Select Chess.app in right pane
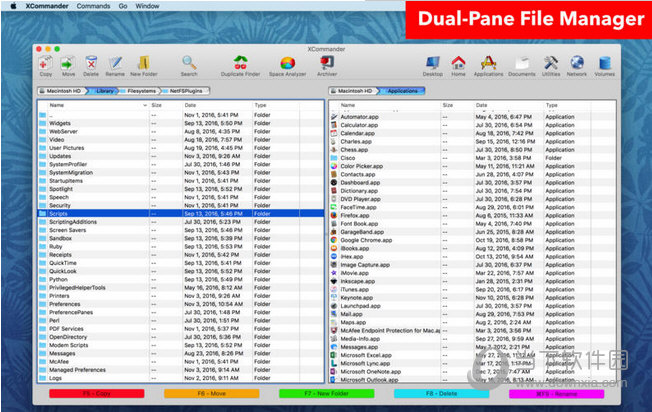Screen dimensions: 652x412 [x=473, y=150]
